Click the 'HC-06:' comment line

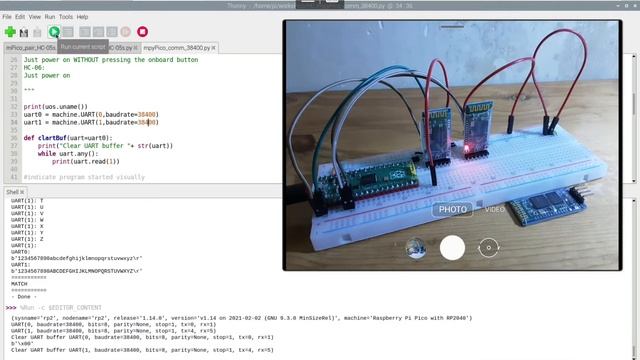pos(34,67)
